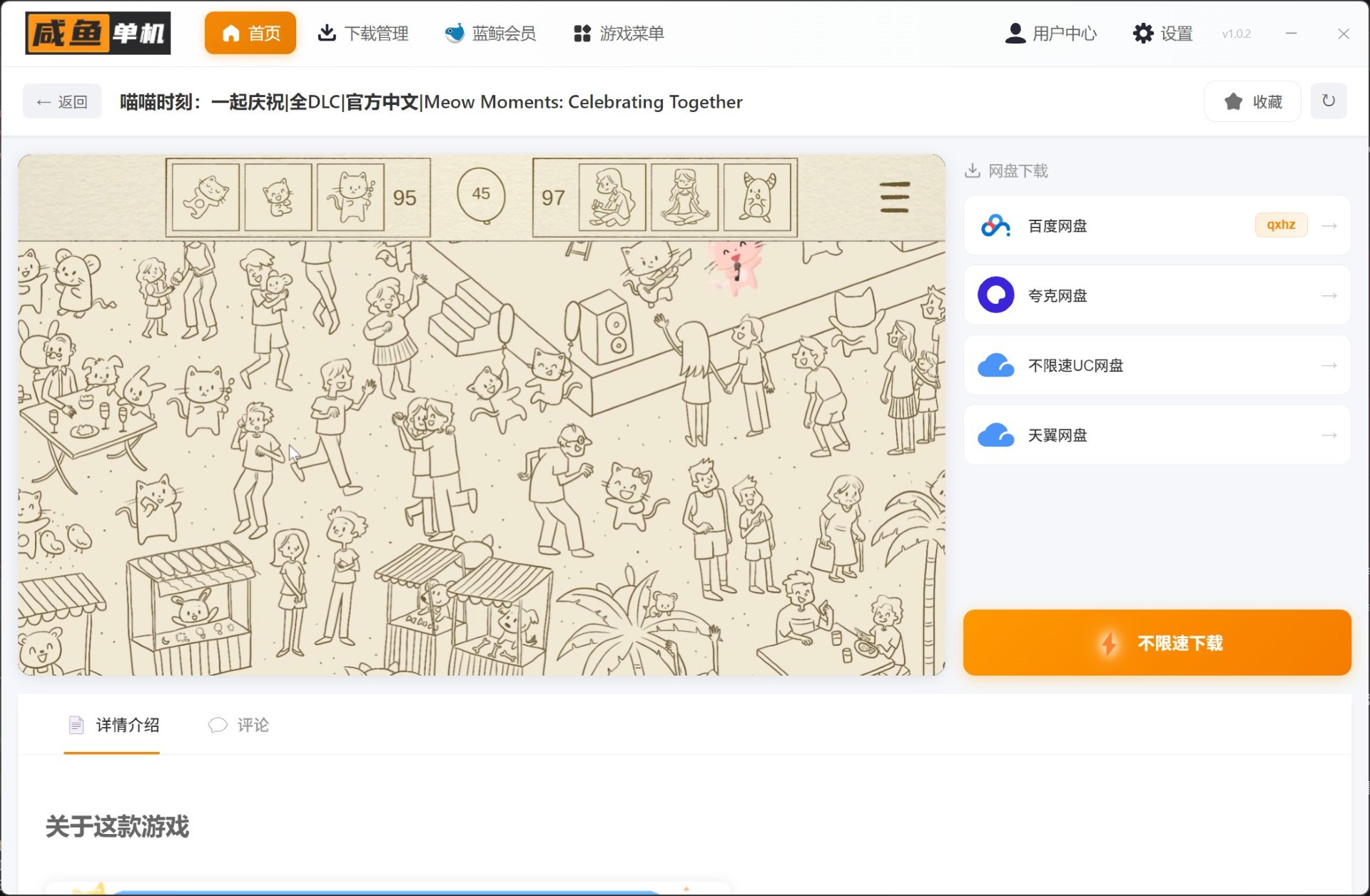Switch to the 评论 comments tab
1370x896 pixels.
[x=238, y=725]
